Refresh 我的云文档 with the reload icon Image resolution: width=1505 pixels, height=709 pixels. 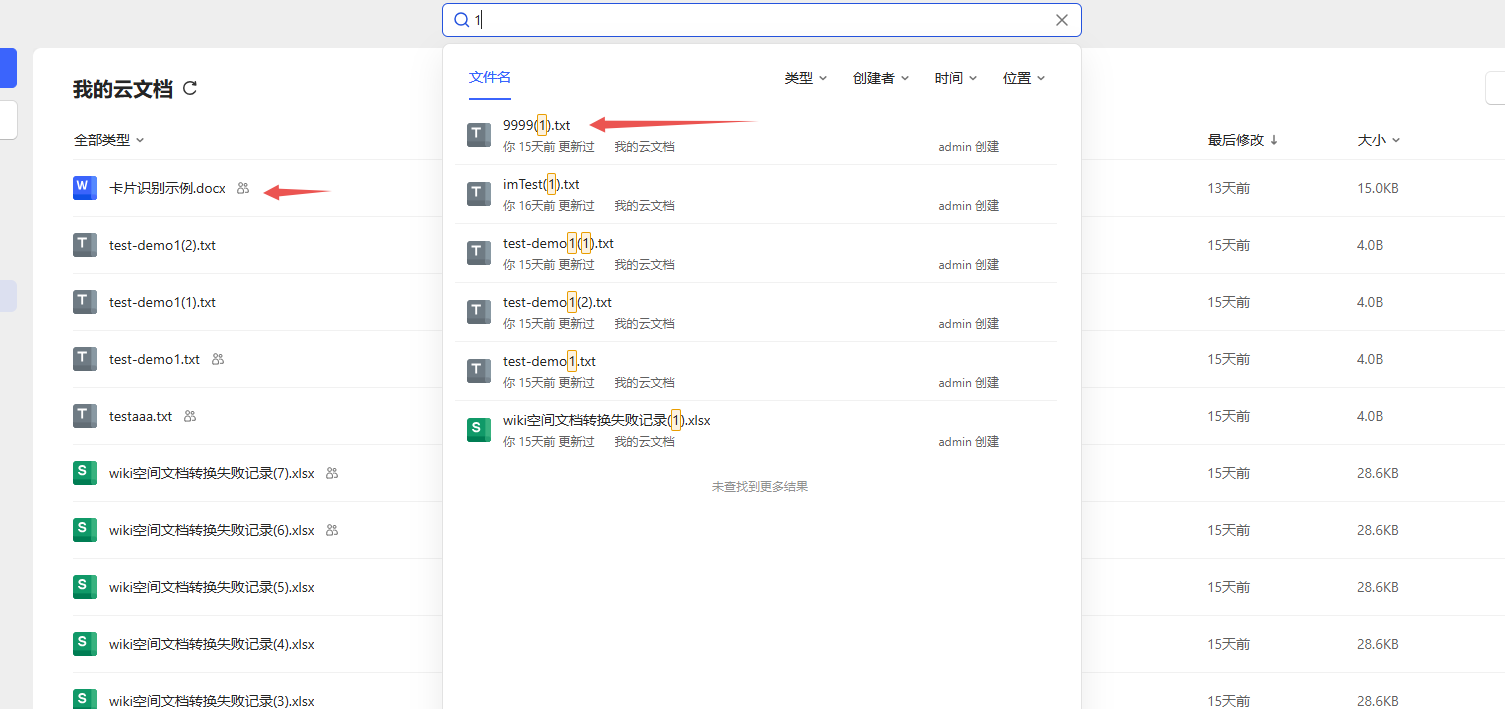click(x=190, y=88)
